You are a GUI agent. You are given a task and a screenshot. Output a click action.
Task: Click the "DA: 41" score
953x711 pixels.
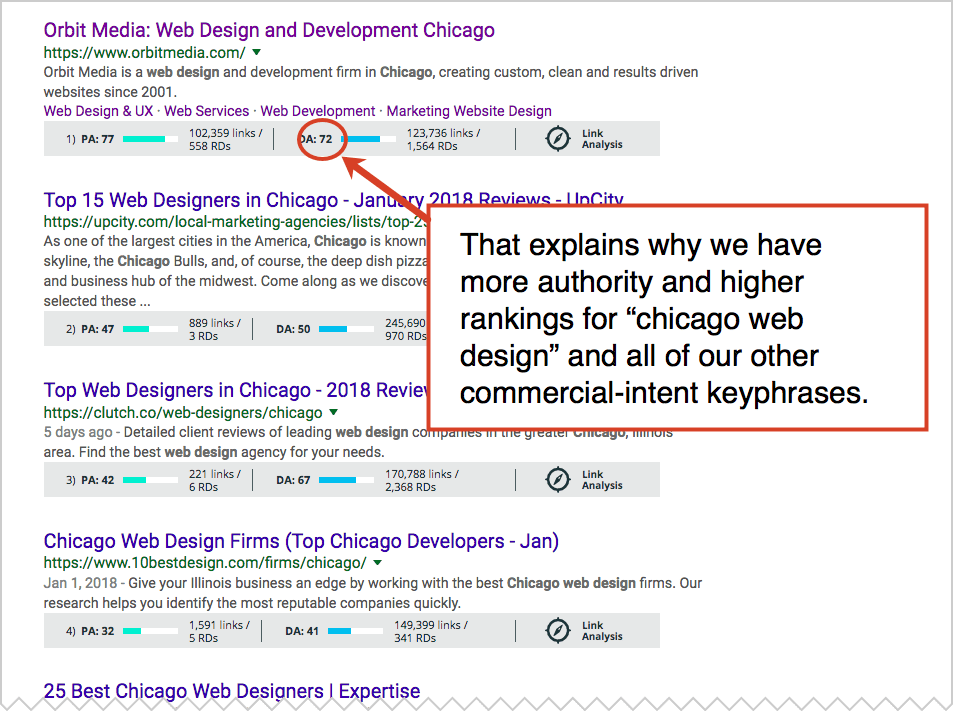click(302, 631)
